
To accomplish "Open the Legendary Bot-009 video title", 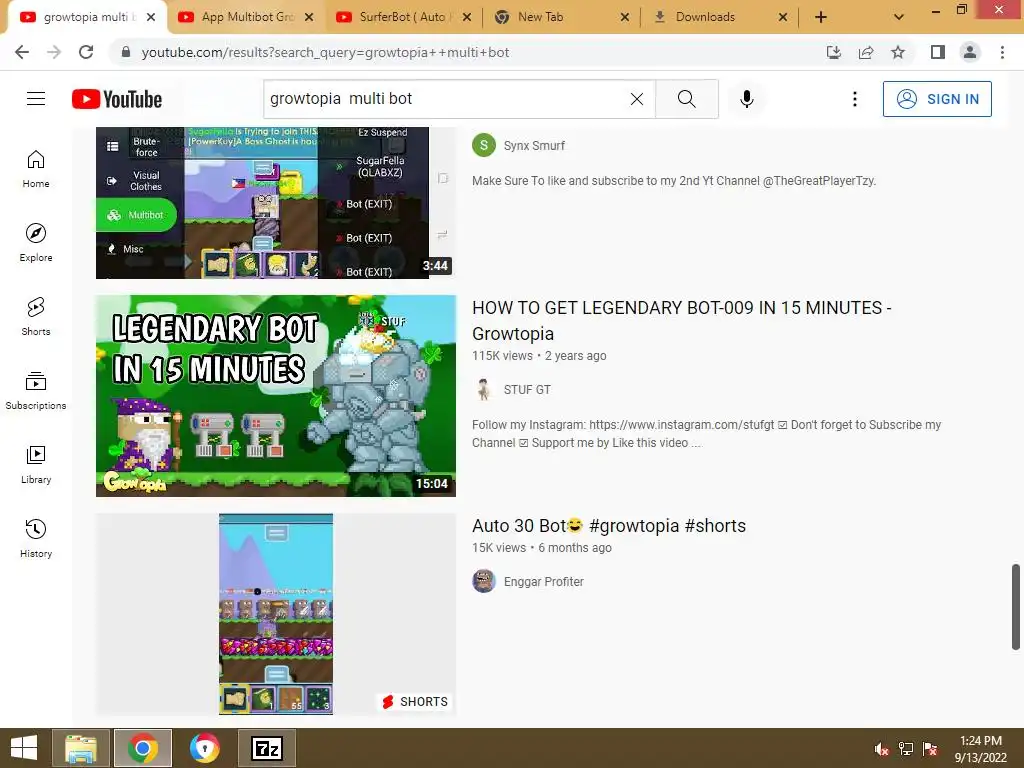I will coord(682,321).
